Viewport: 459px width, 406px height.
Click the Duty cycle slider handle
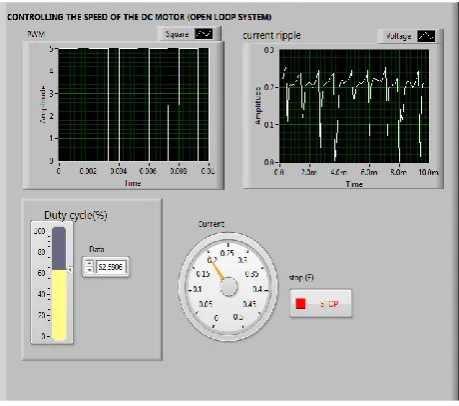coord(69,270)
